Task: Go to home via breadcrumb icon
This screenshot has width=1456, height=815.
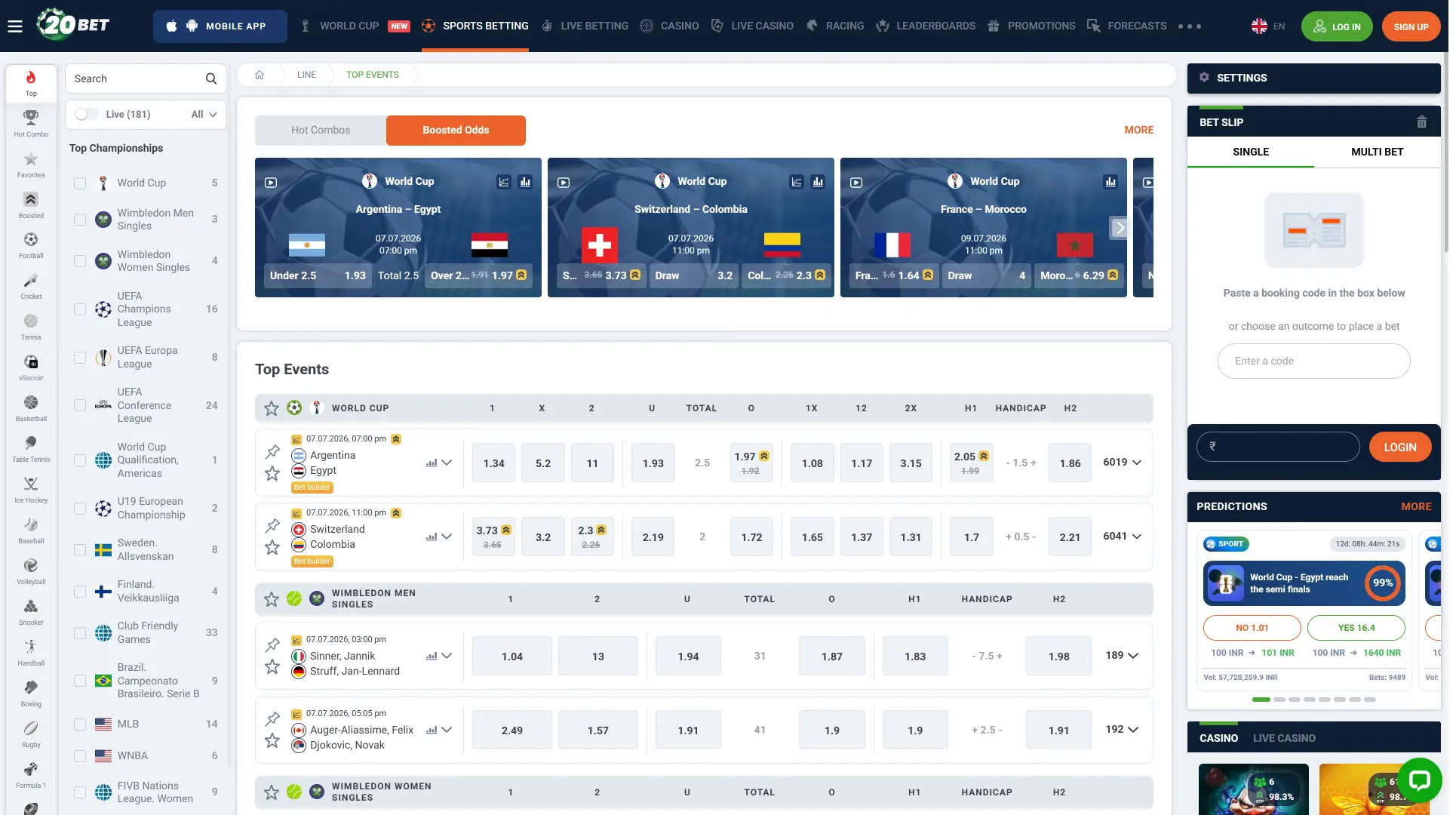Action: tap(260, 75)
